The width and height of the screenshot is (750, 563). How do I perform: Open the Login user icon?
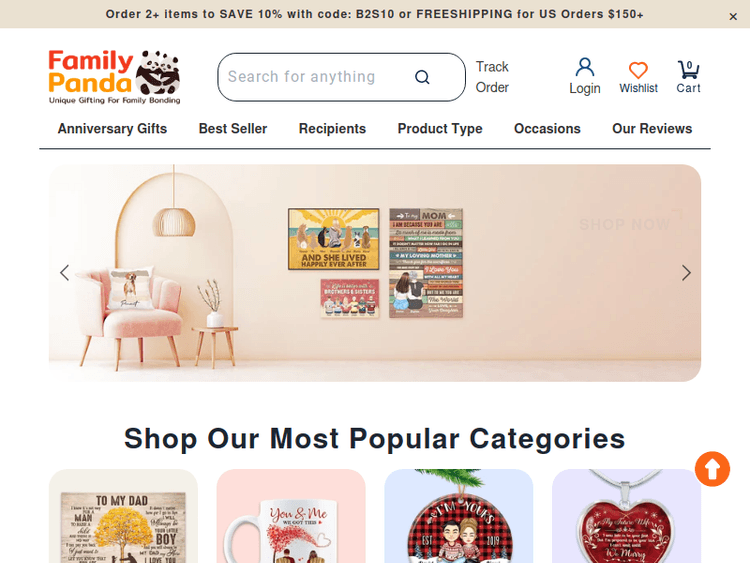585,67
